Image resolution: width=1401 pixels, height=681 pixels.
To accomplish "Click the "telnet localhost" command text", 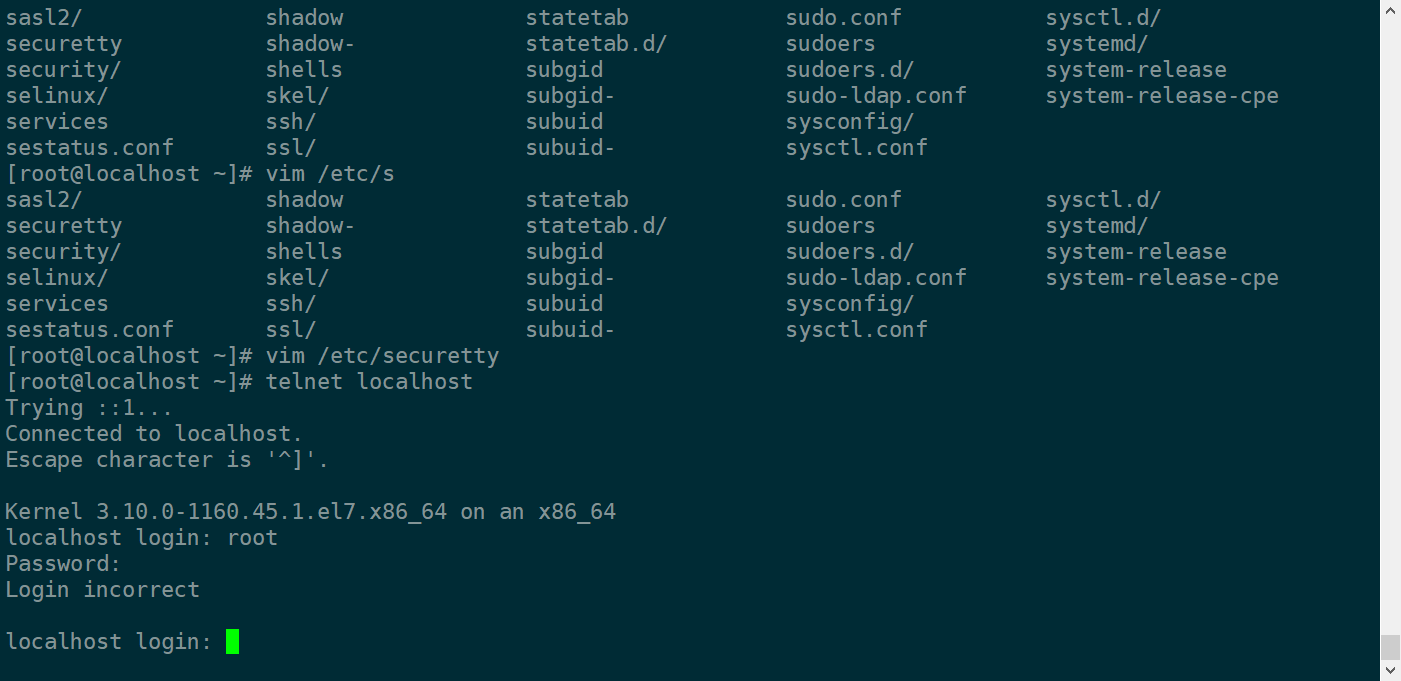I will [369, 382].
